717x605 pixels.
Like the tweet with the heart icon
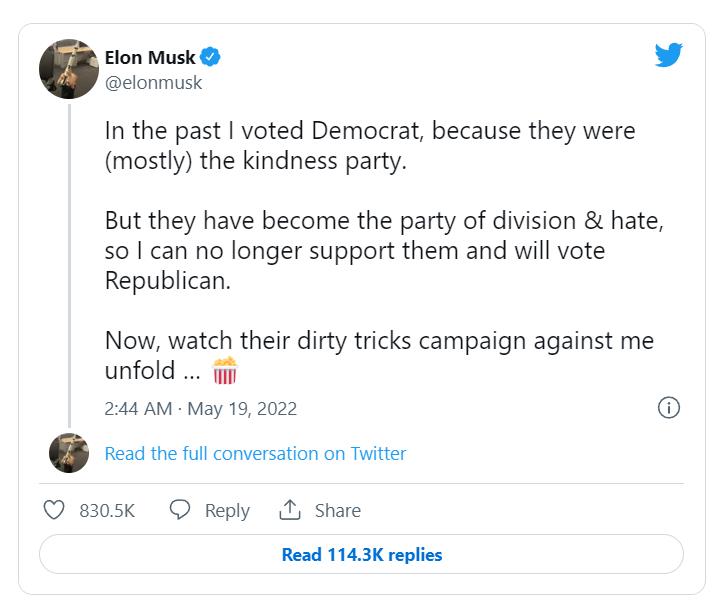click(54, 510)
